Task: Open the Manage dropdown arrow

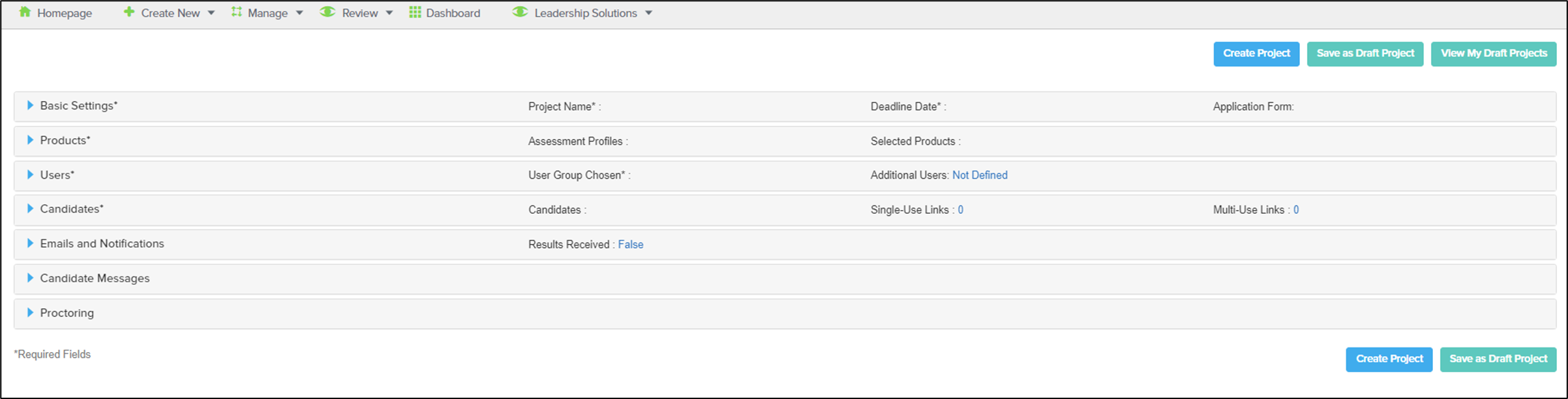Action: point(299,13)
